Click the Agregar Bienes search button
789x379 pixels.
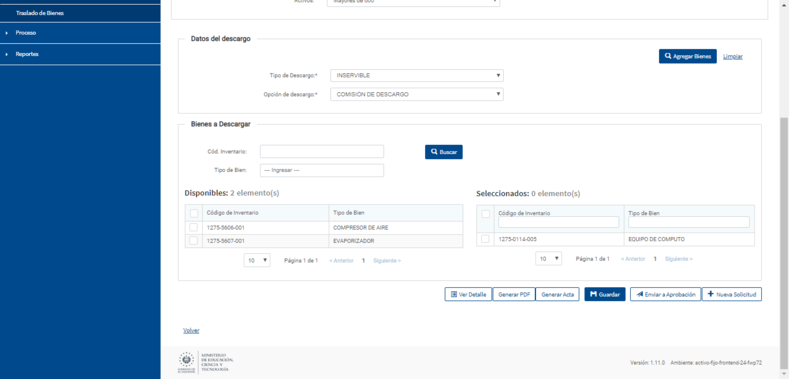point(687,56)
